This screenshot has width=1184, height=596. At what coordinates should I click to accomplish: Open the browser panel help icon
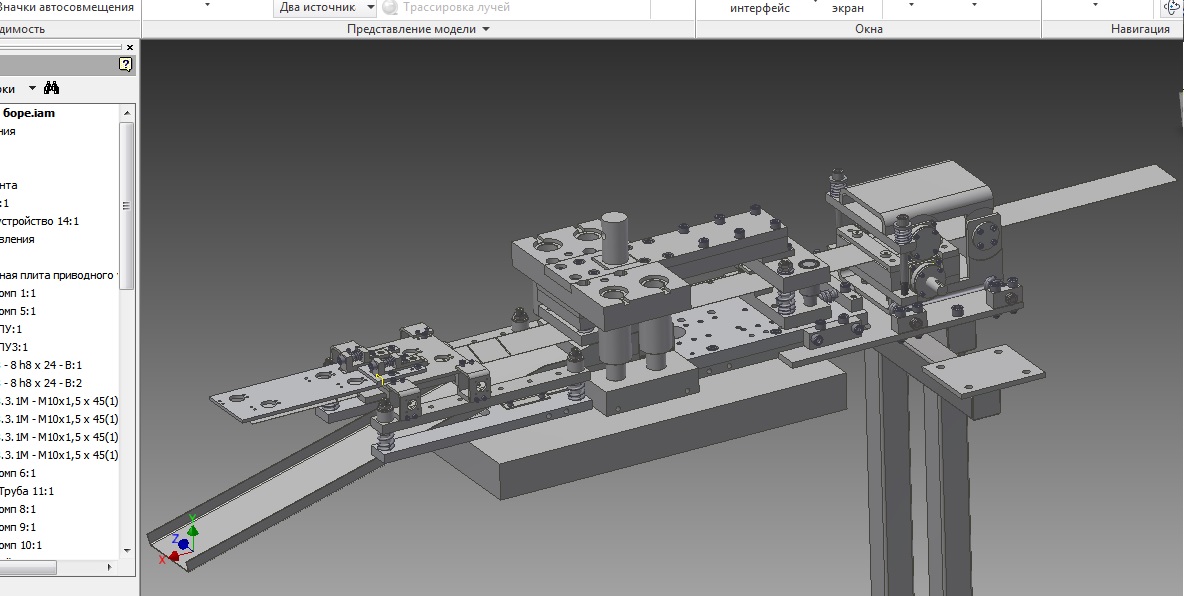click(125, 65)
